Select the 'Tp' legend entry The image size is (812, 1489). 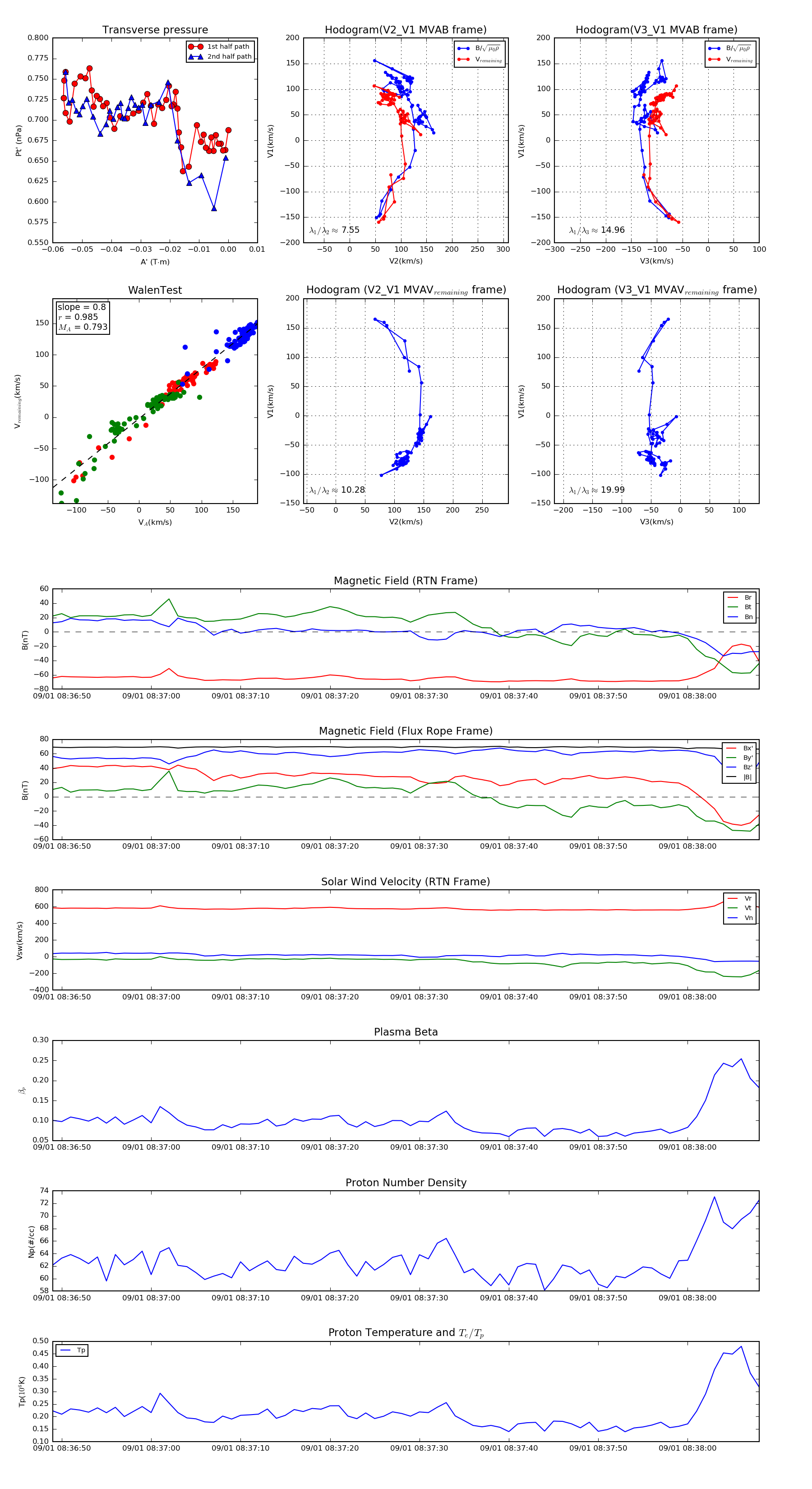[x=72, y=1350]
